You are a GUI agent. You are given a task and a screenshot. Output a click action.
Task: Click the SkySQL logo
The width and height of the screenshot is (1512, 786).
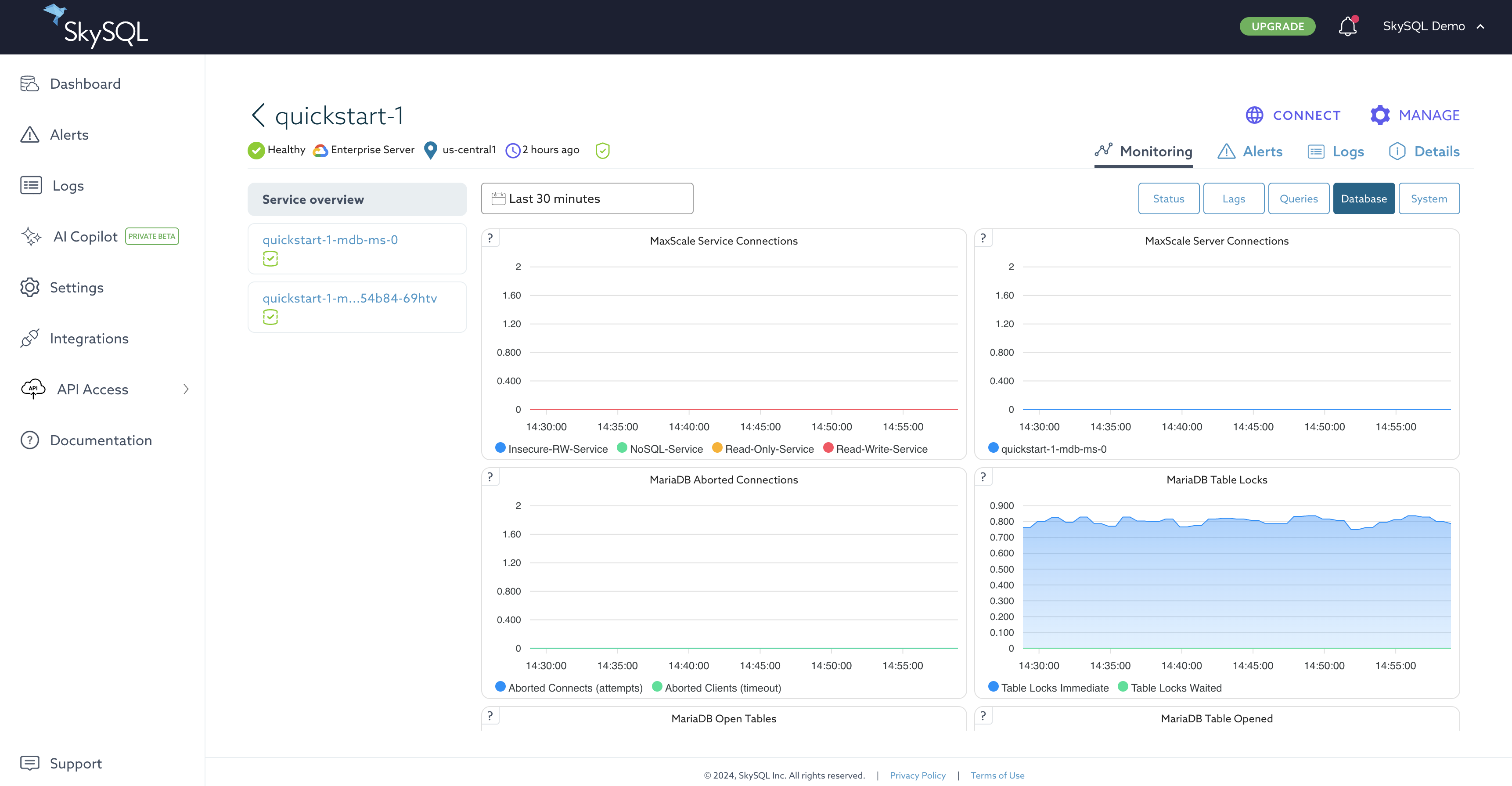96,26
